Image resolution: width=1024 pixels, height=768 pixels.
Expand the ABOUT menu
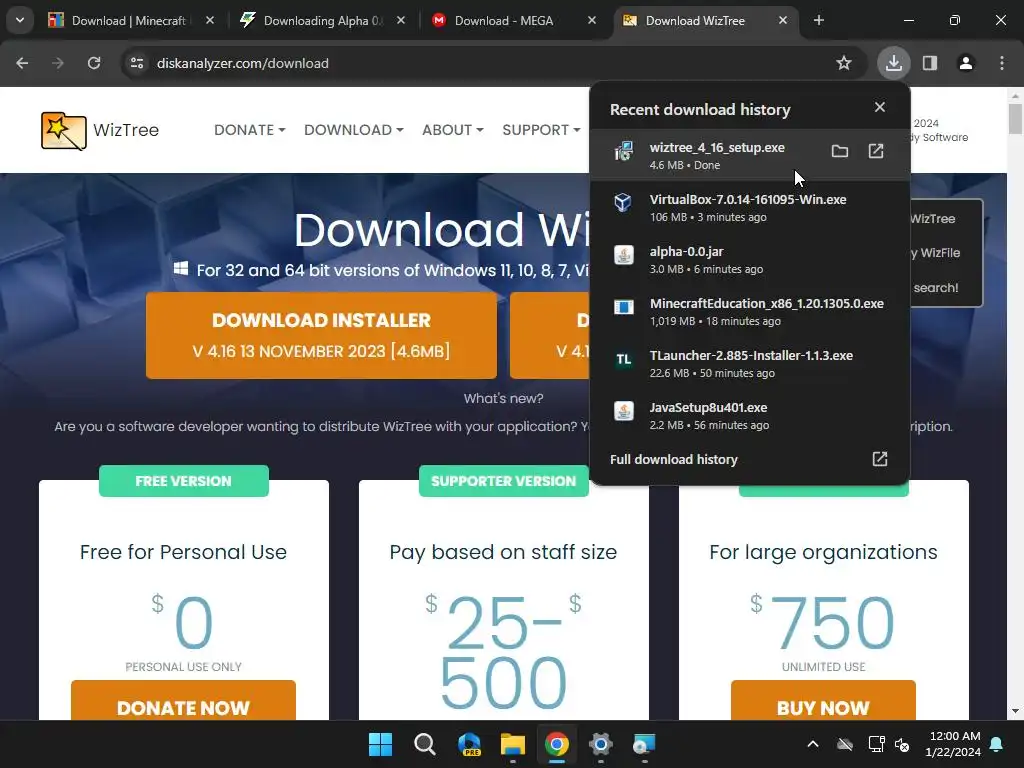coord(453,130)
